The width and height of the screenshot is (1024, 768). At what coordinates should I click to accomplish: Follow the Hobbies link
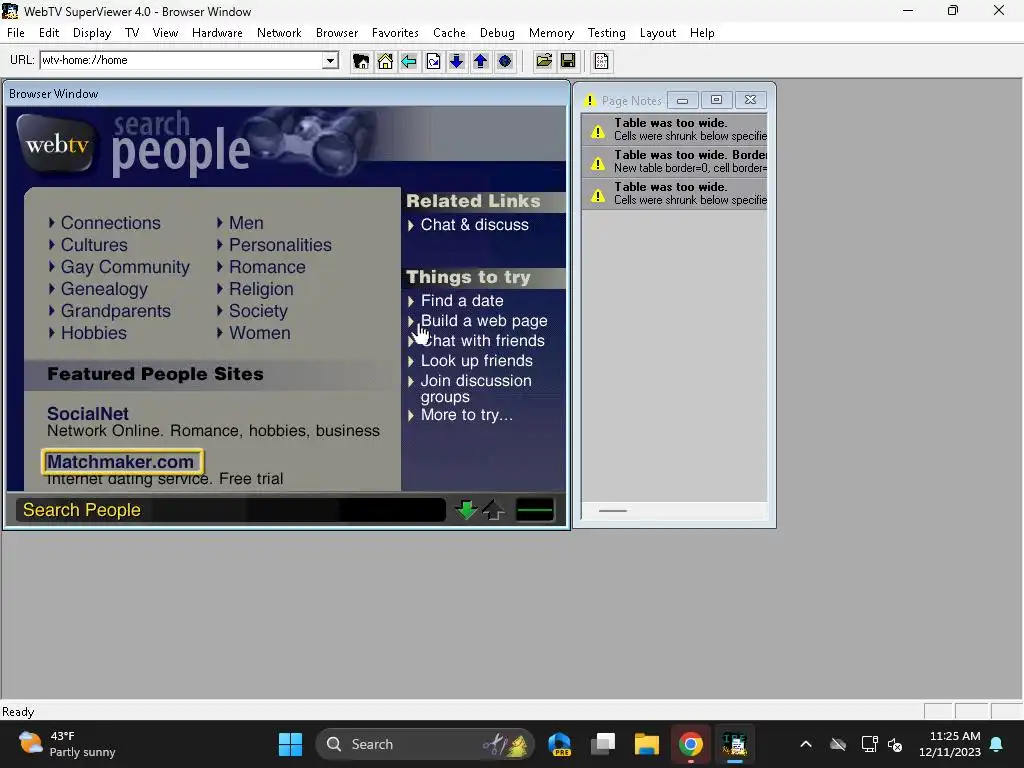pos(93,333)
